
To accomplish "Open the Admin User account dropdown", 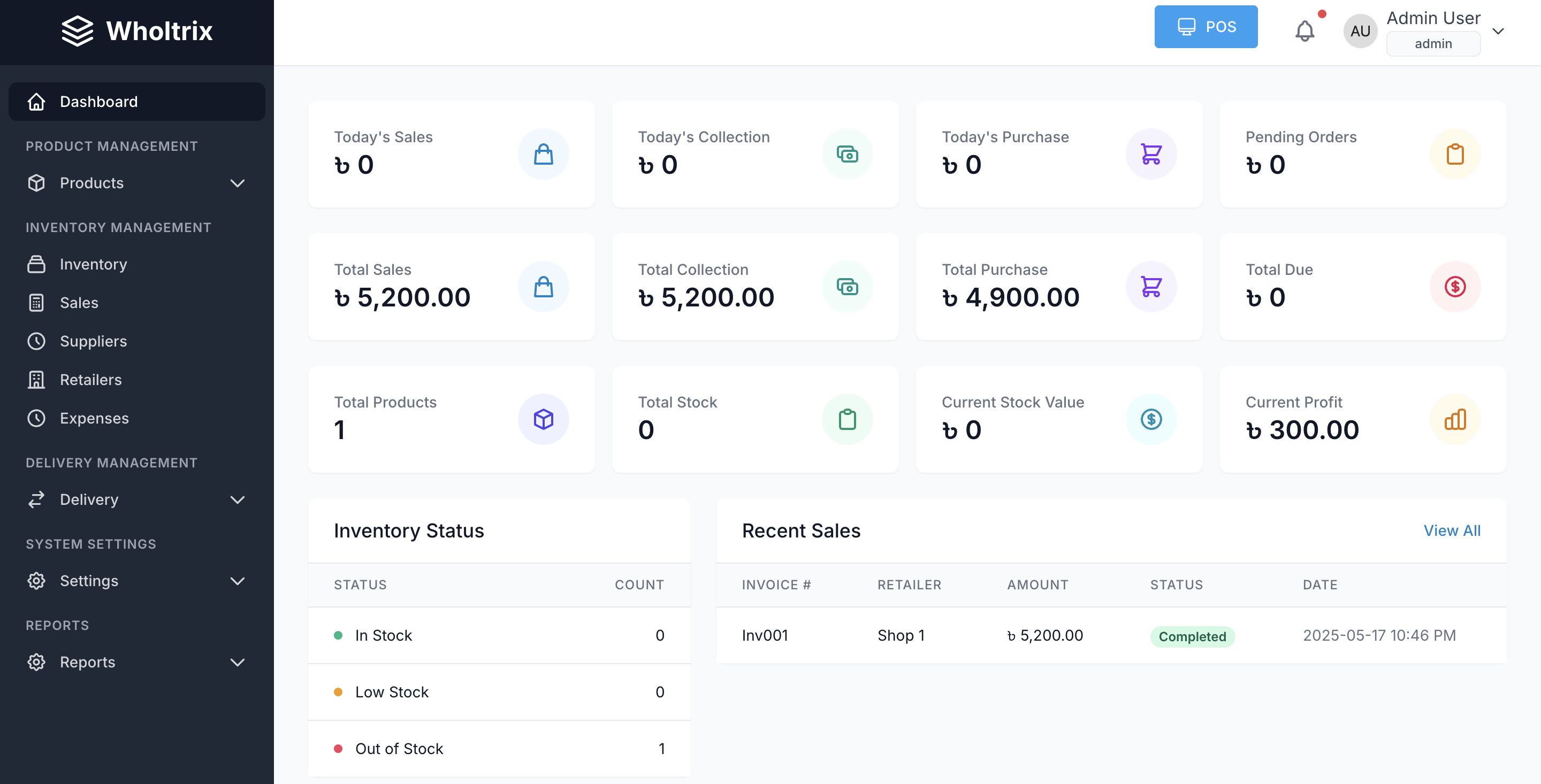I will click(1497, 31).
